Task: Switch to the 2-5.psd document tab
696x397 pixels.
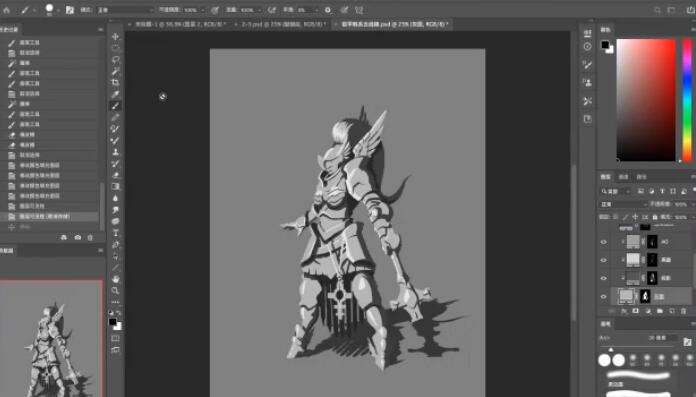Action: (283, 24)
